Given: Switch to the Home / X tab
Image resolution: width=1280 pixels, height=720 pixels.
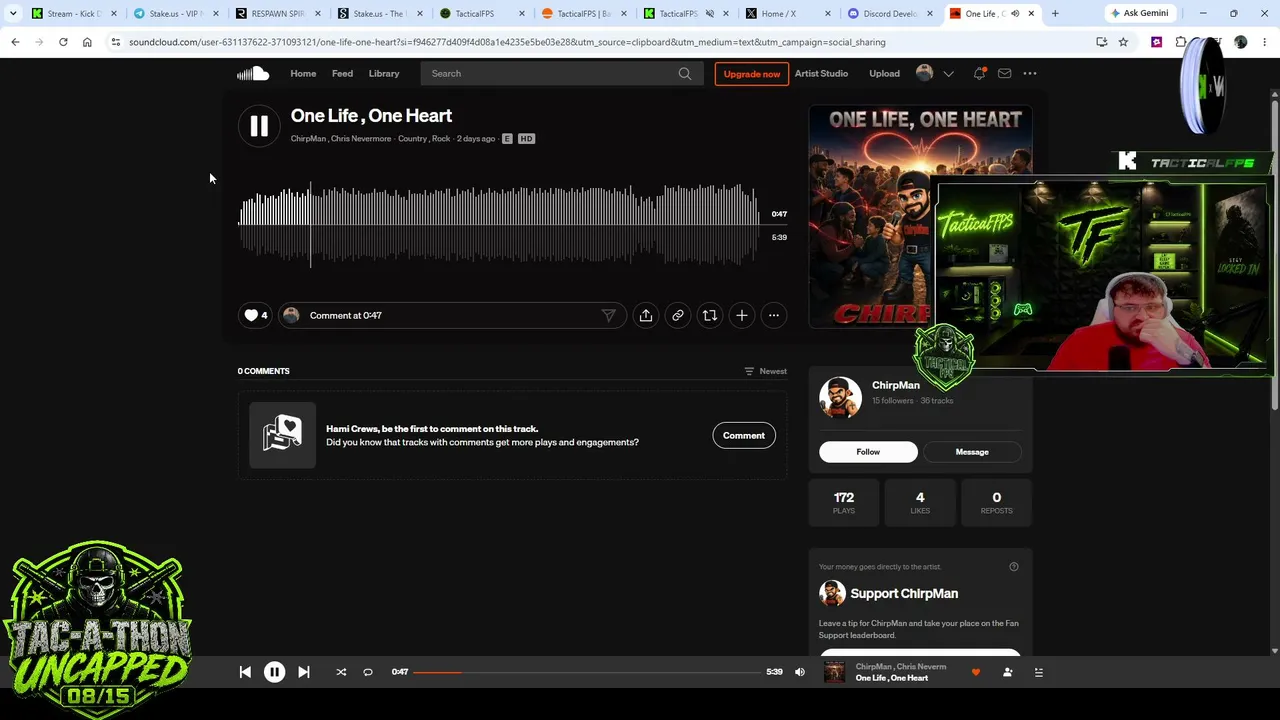Looking at the screenshot, I should (x=790, y=13).
